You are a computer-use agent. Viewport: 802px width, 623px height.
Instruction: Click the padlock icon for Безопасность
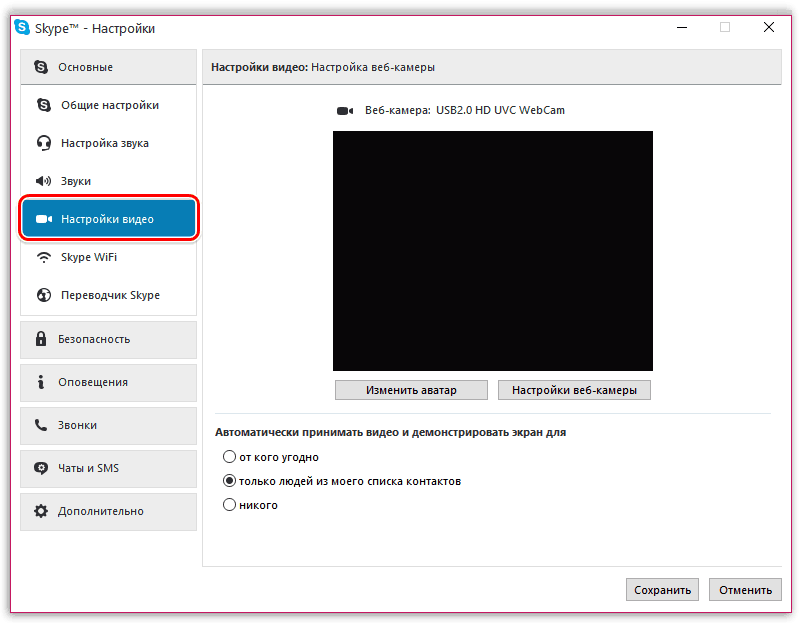(x=41, y=339)
